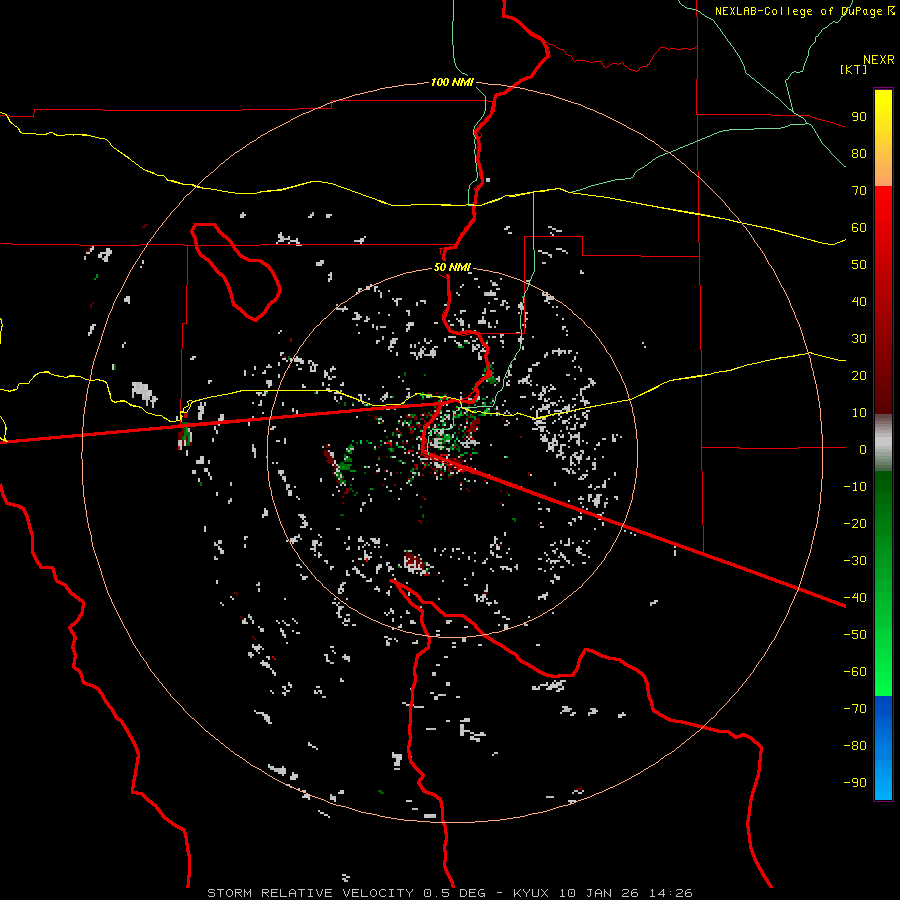Click the 50 value on the velocity scale

click(859, 265)
